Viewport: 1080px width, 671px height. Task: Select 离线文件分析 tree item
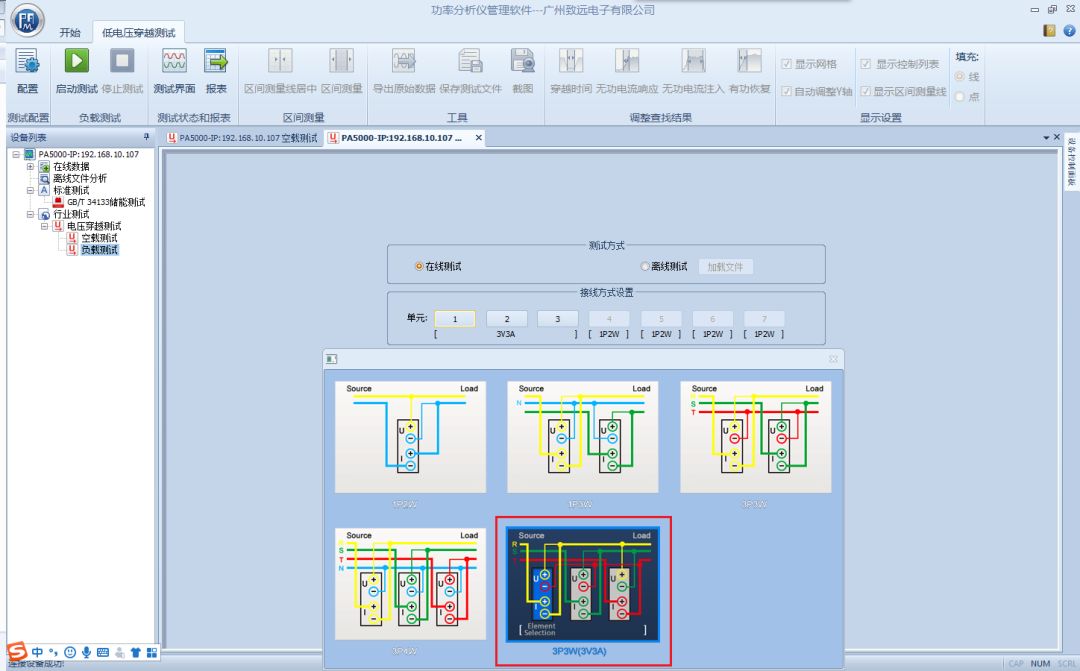pos(80,178)
